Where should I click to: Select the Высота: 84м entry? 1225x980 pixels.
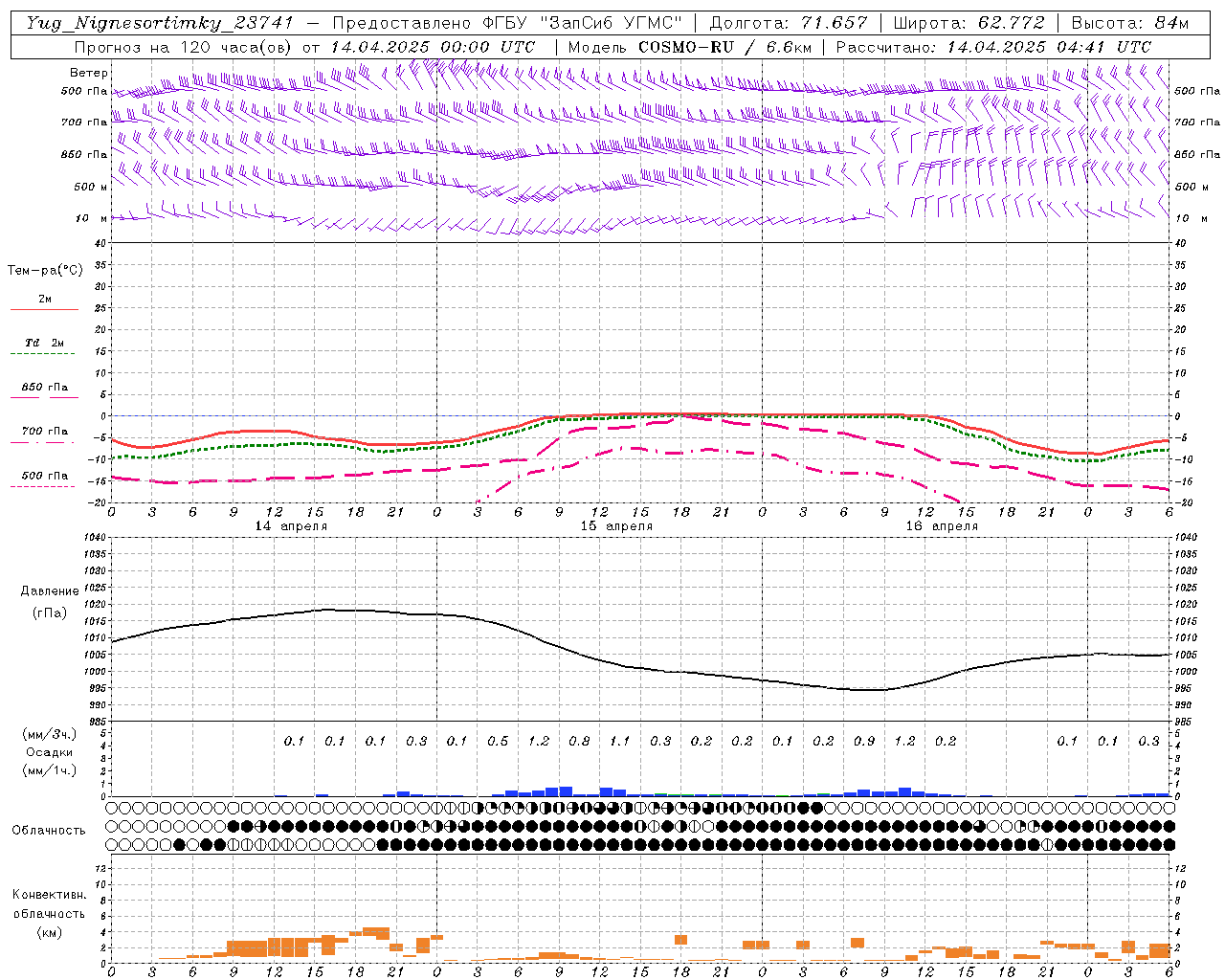1130,23
